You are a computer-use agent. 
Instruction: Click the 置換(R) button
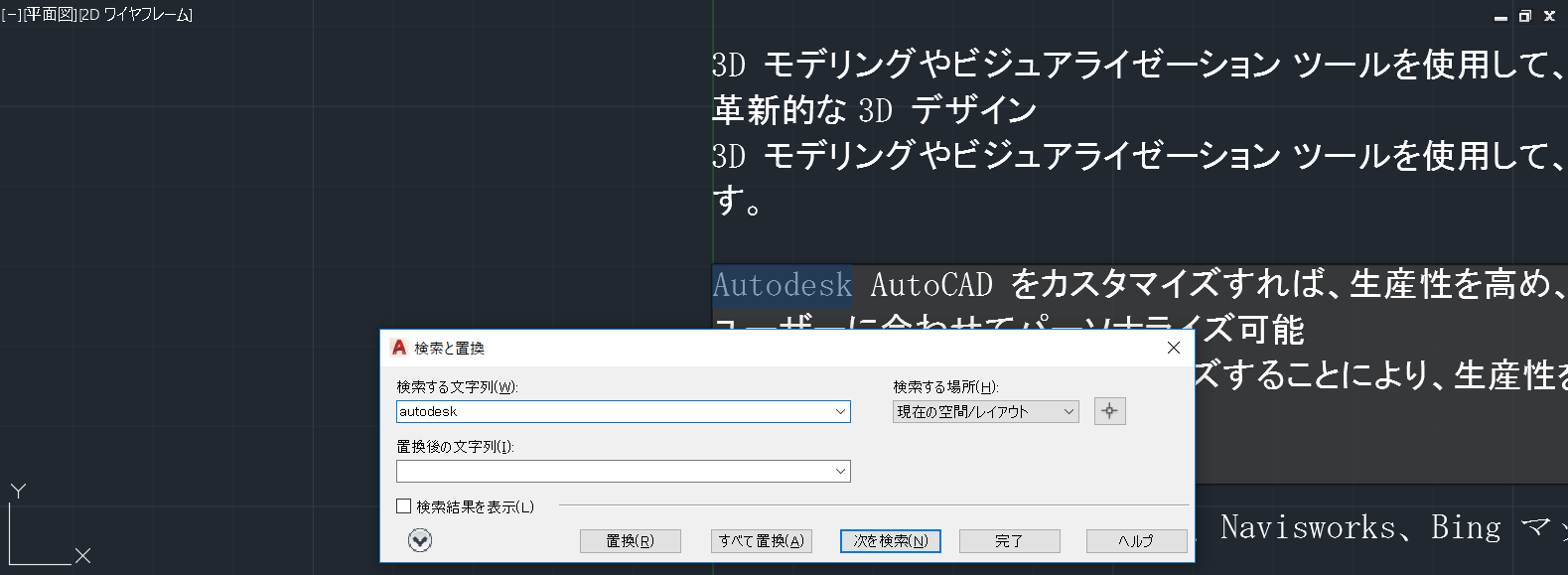631,540
